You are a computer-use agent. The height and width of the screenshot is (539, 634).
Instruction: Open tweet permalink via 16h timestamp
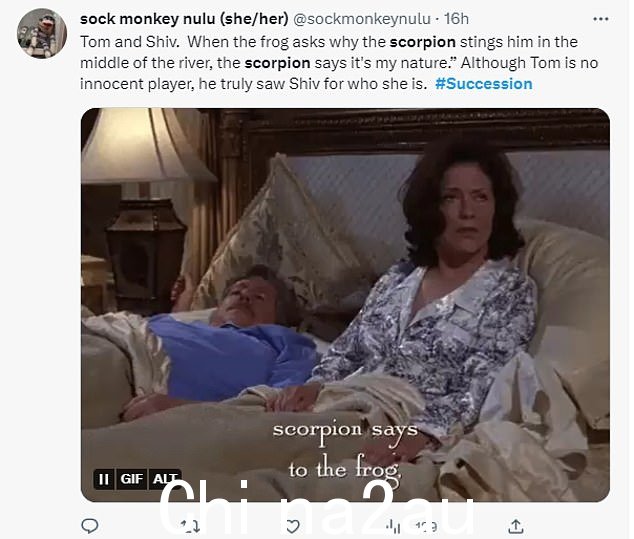[x=456, y=19]
